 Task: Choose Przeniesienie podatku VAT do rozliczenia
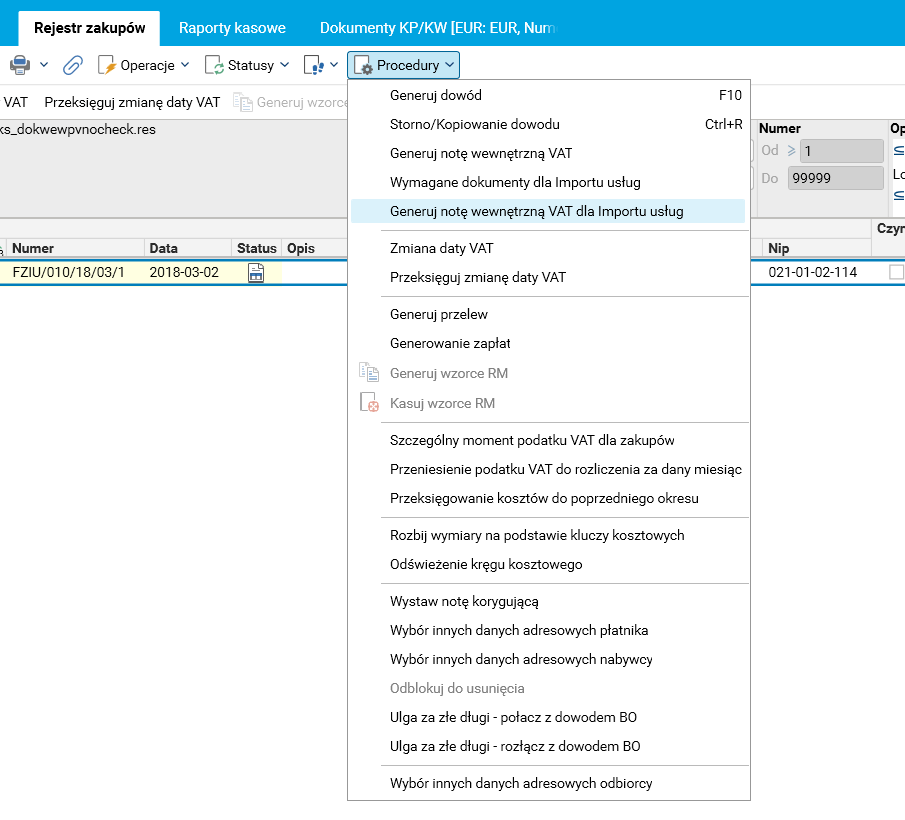tap(548, 469)
